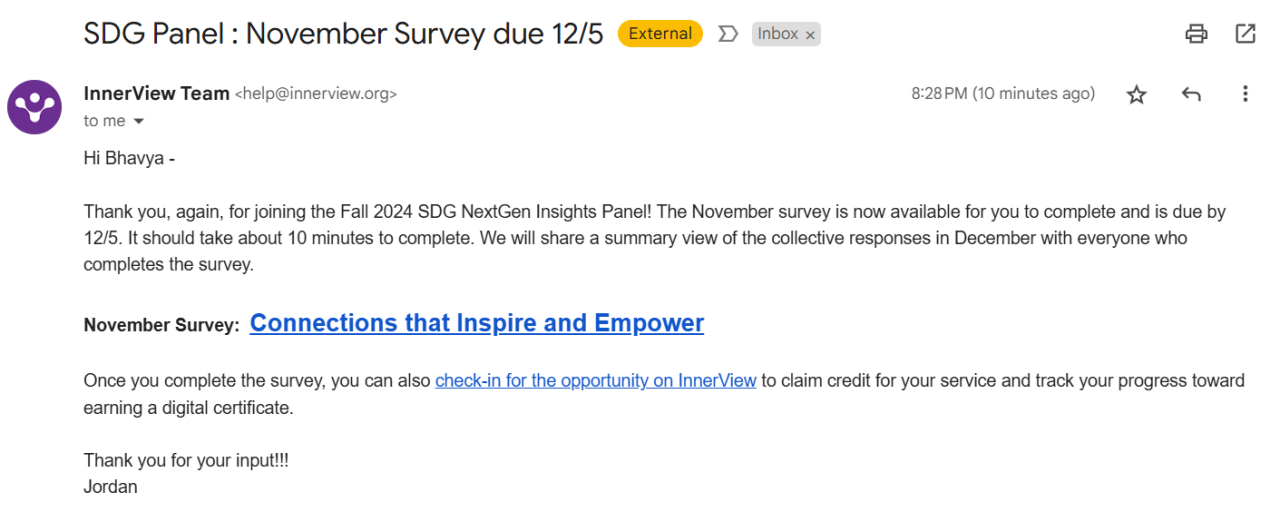Star this email message
1280x522 pixels.
(x=1137, y=94)
